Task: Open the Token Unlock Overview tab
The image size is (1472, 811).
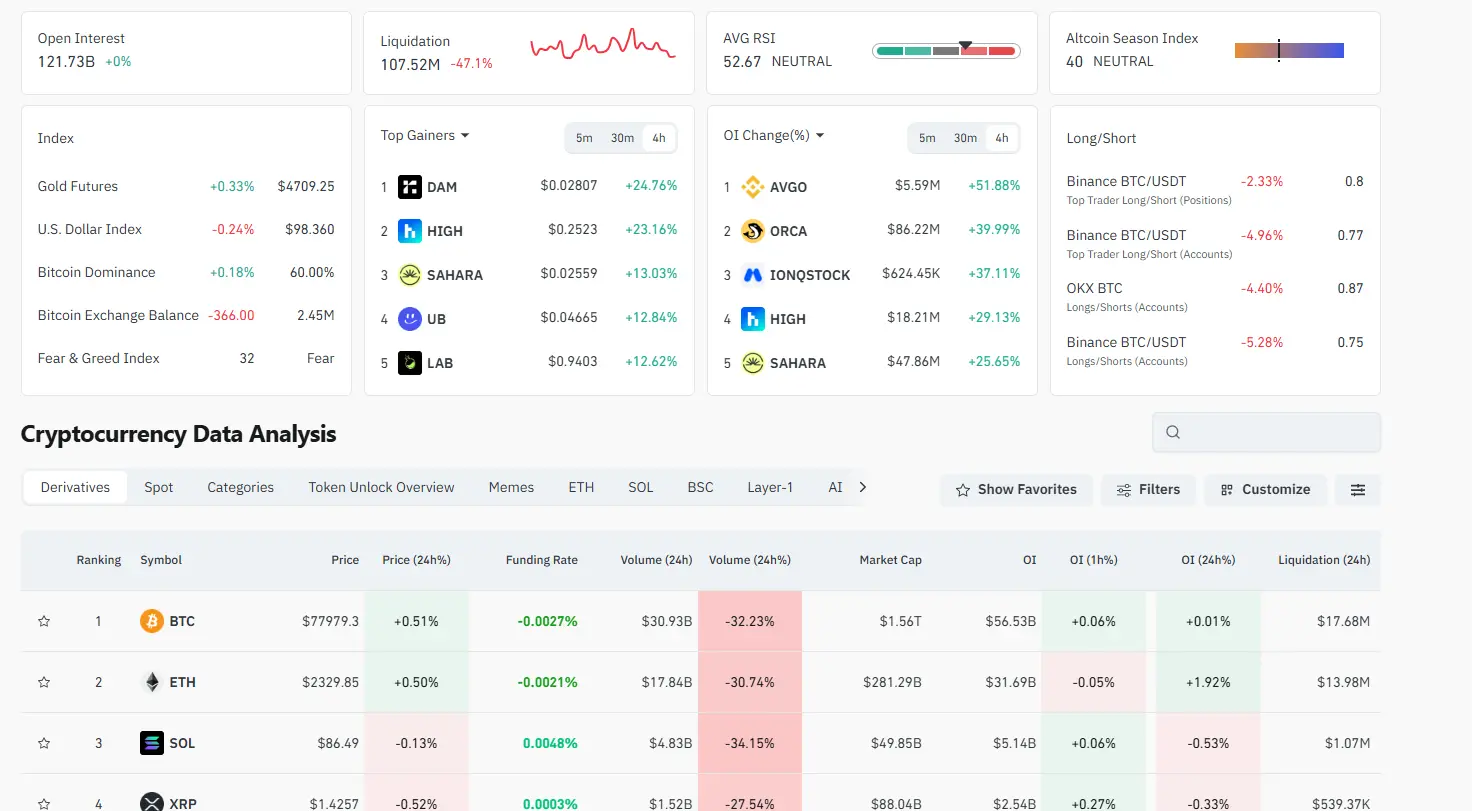Action: (381, 487)
